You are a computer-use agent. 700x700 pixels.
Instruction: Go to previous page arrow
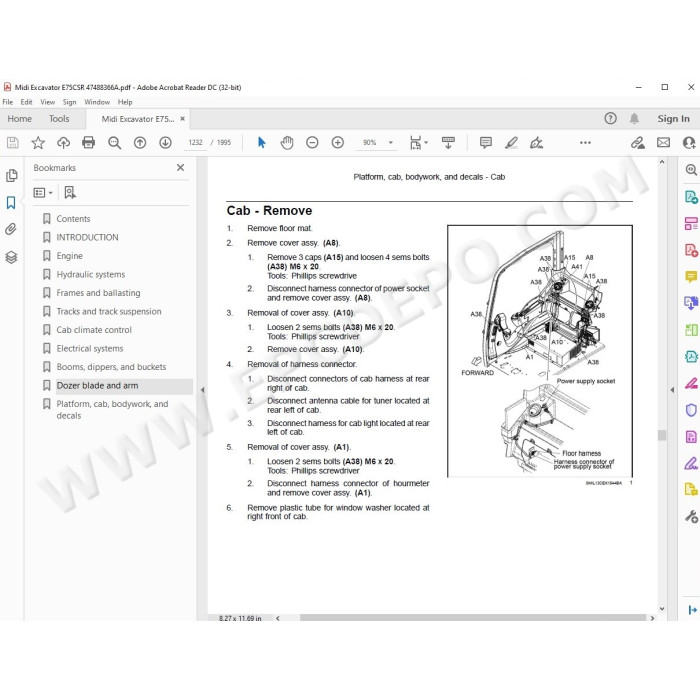[140, 143]
